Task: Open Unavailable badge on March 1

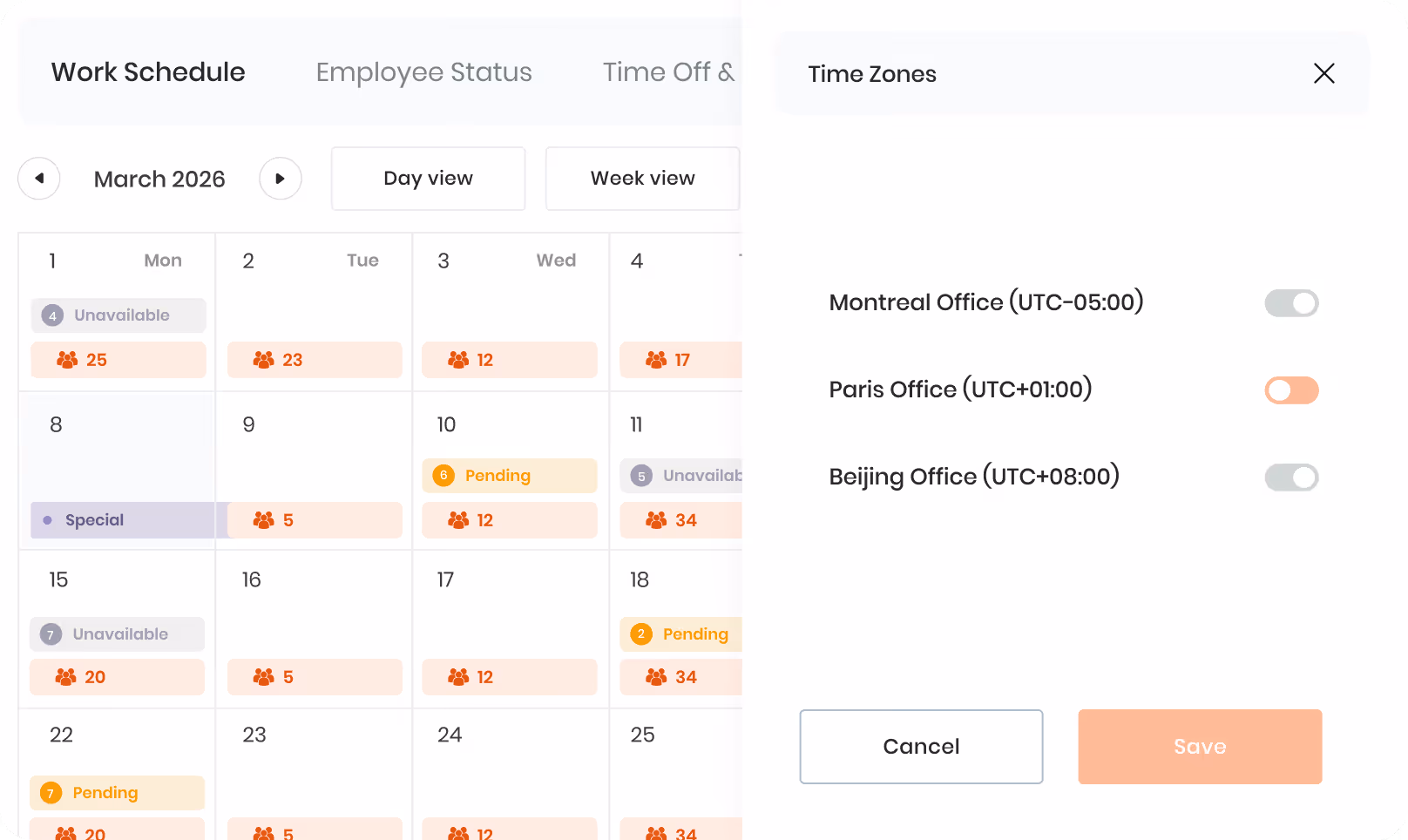Action: point(118,315)
